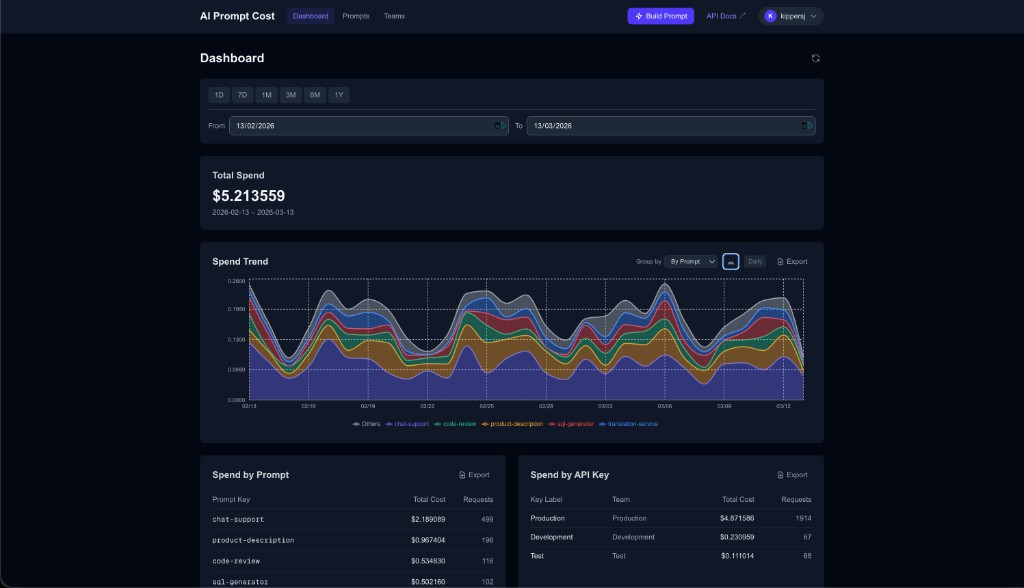The image size is (1024, 588).
Task: Open the kippersj account dropdown
Action: coord(790,15)
